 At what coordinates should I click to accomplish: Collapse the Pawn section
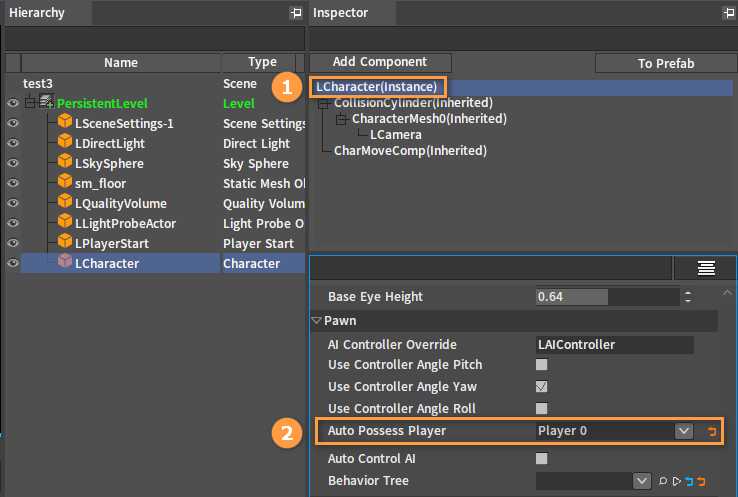tap(317, 321)
